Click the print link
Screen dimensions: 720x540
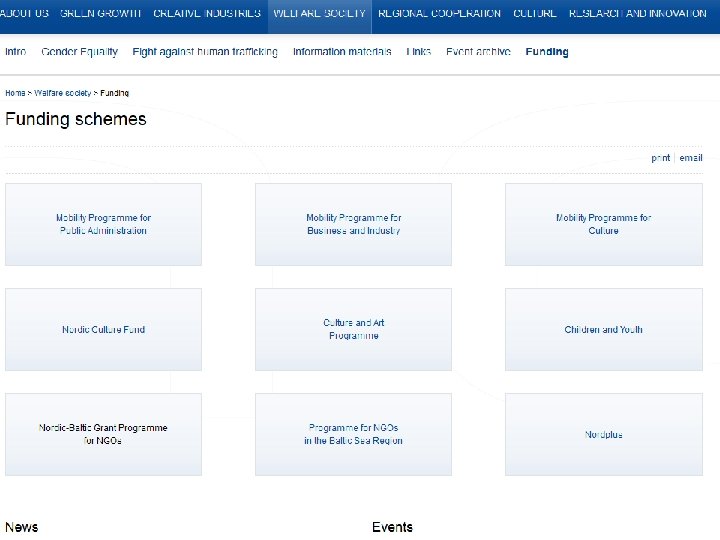(661, 158)
